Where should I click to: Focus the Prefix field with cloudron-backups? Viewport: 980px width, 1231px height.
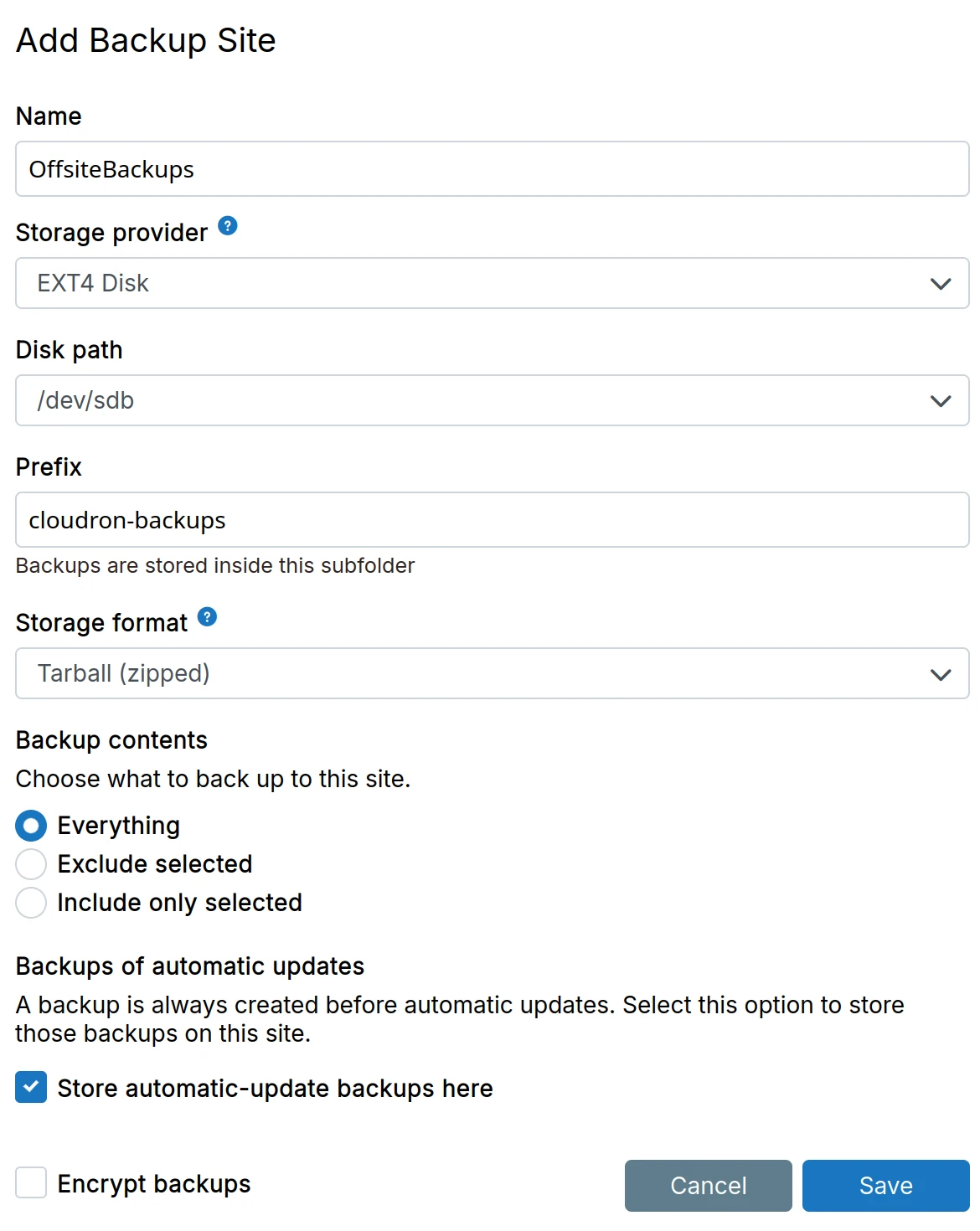492,520
